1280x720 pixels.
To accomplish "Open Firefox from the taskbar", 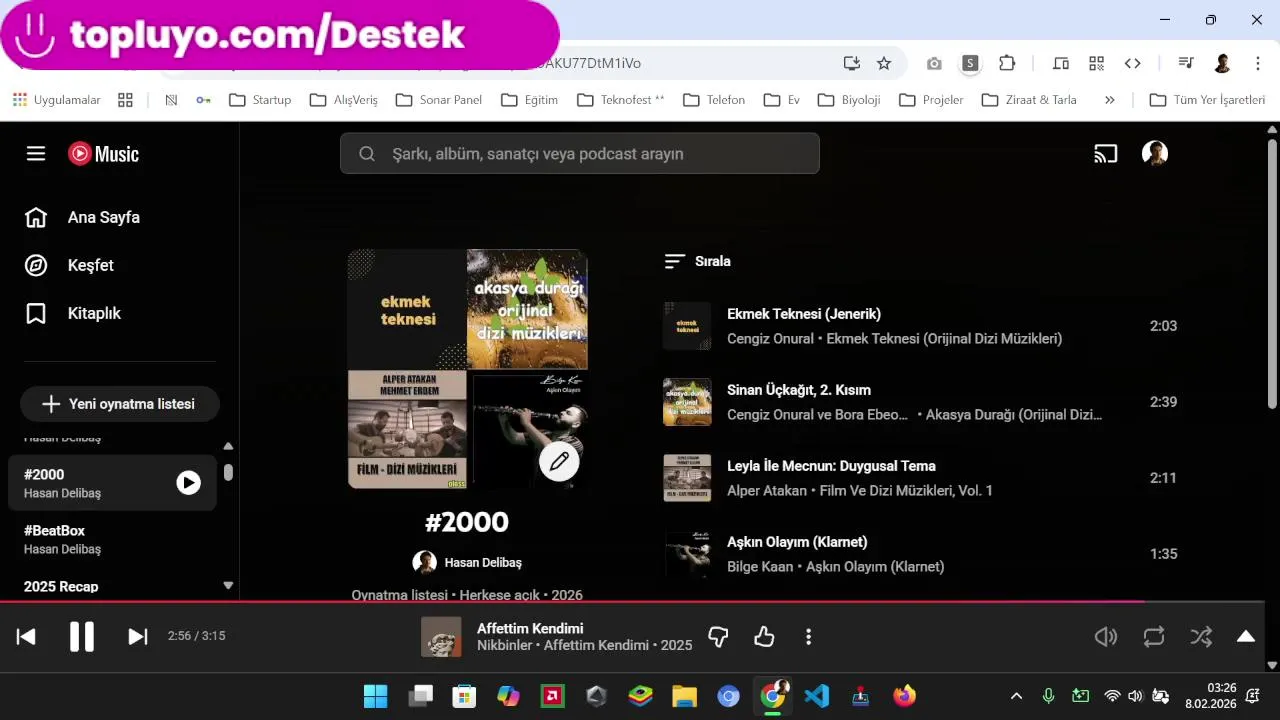I will point(904,696).
